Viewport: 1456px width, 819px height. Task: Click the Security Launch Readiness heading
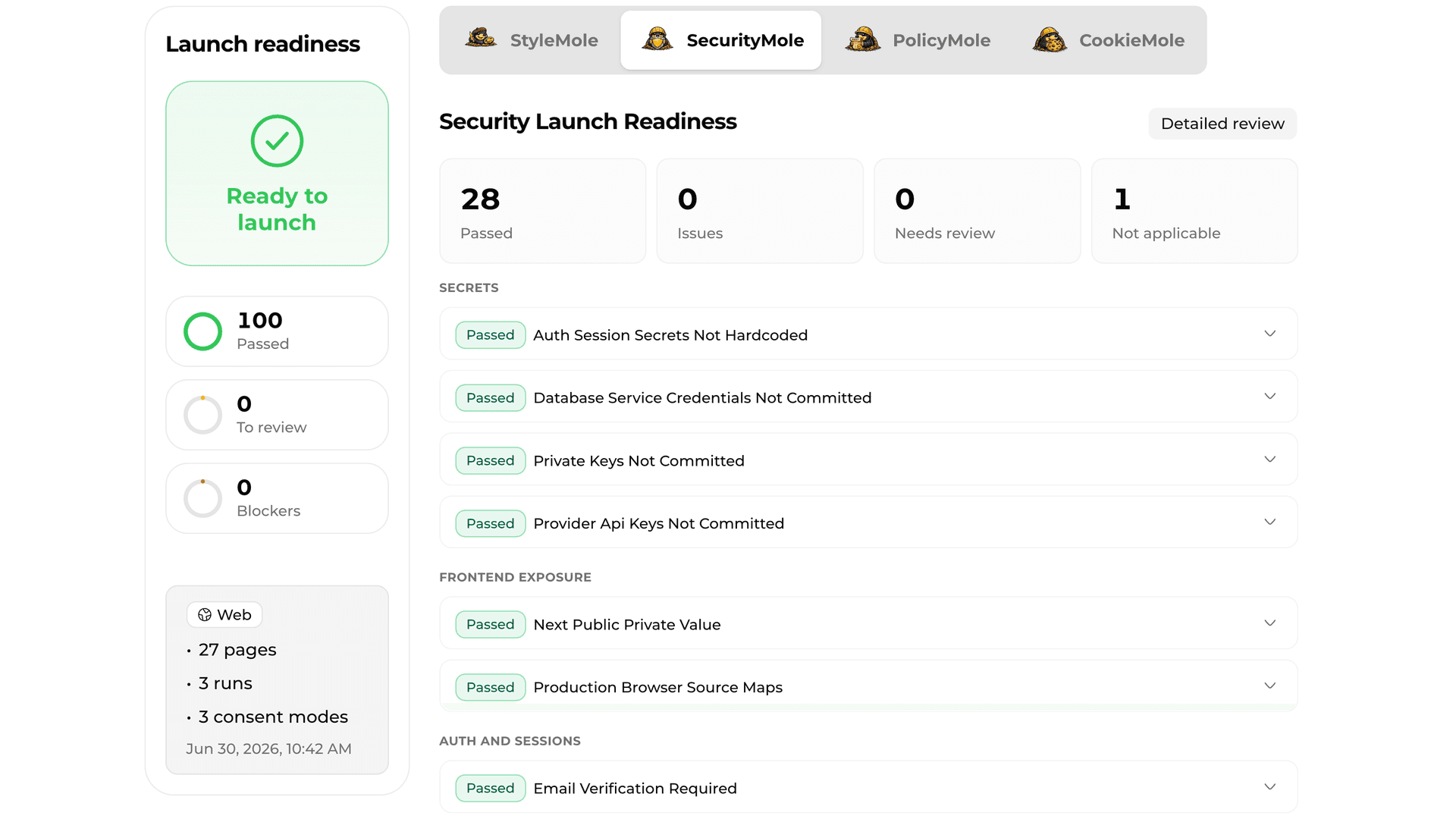[x=588, y=121]
